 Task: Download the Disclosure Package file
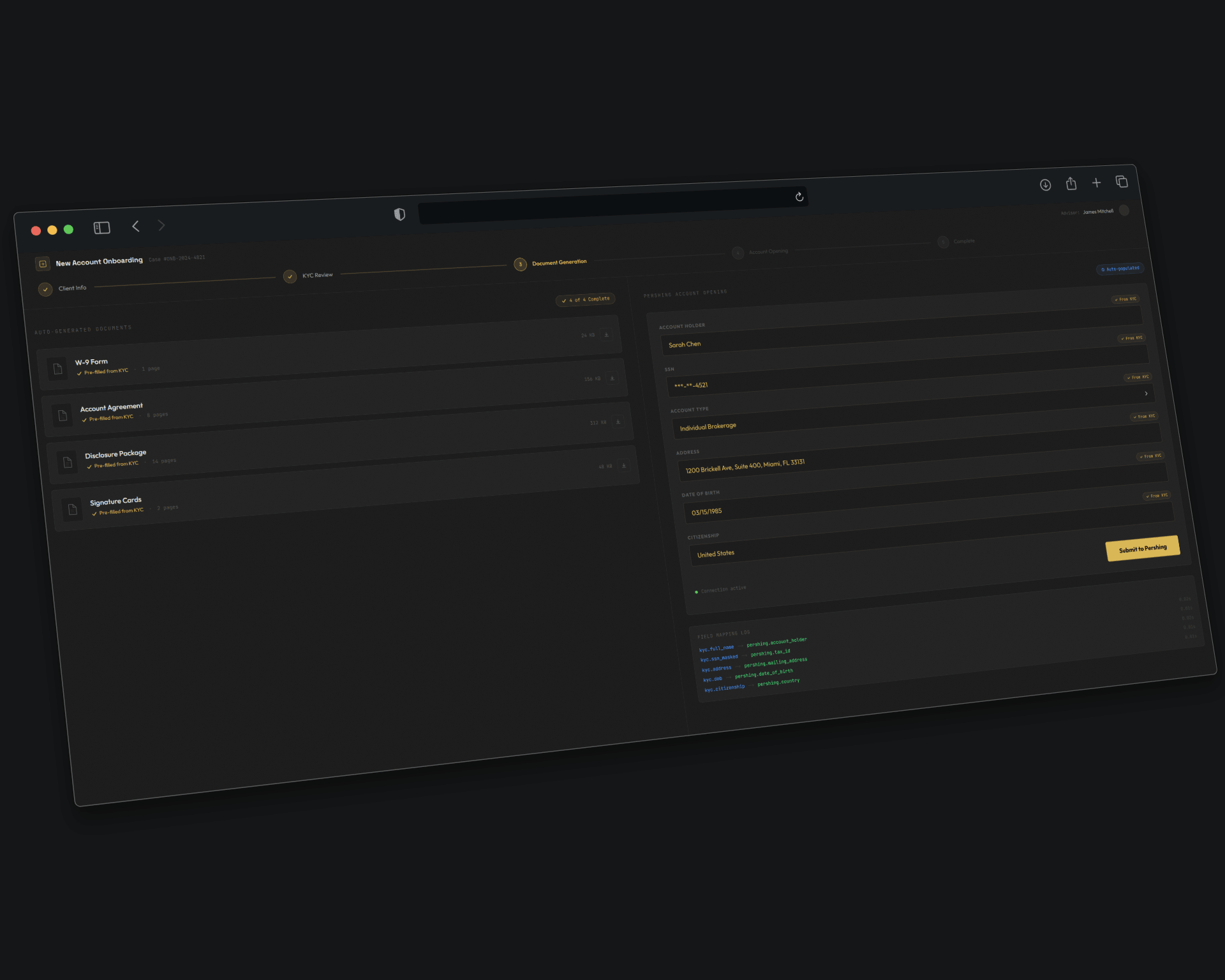pos(618,422)
